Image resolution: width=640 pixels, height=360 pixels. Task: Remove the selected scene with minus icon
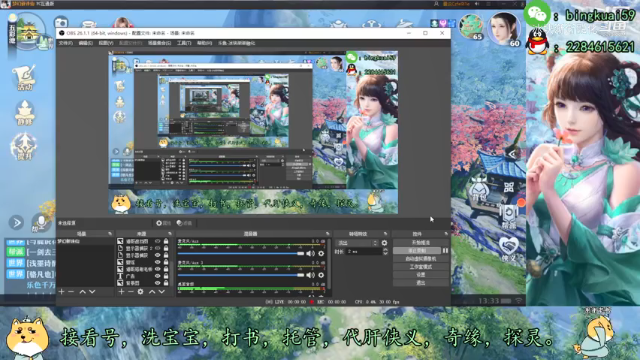click(x=71, y=292)
